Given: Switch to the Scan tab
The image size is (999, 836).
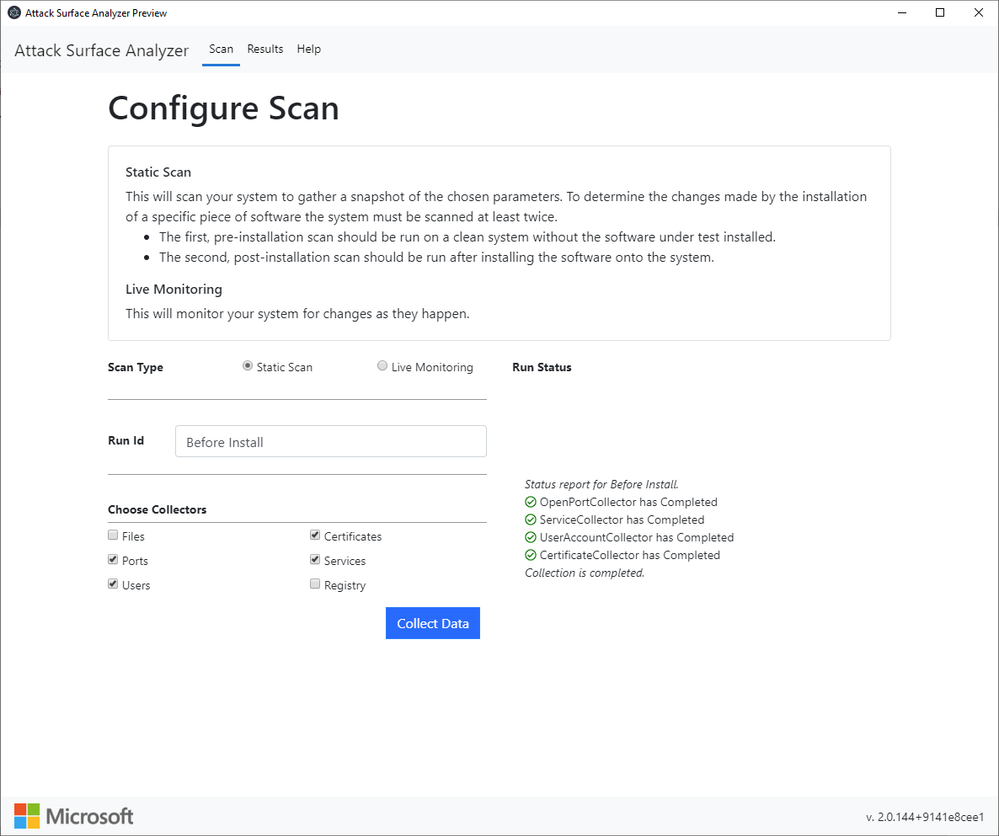Looking at the screenshot, I should click(221, 49).
